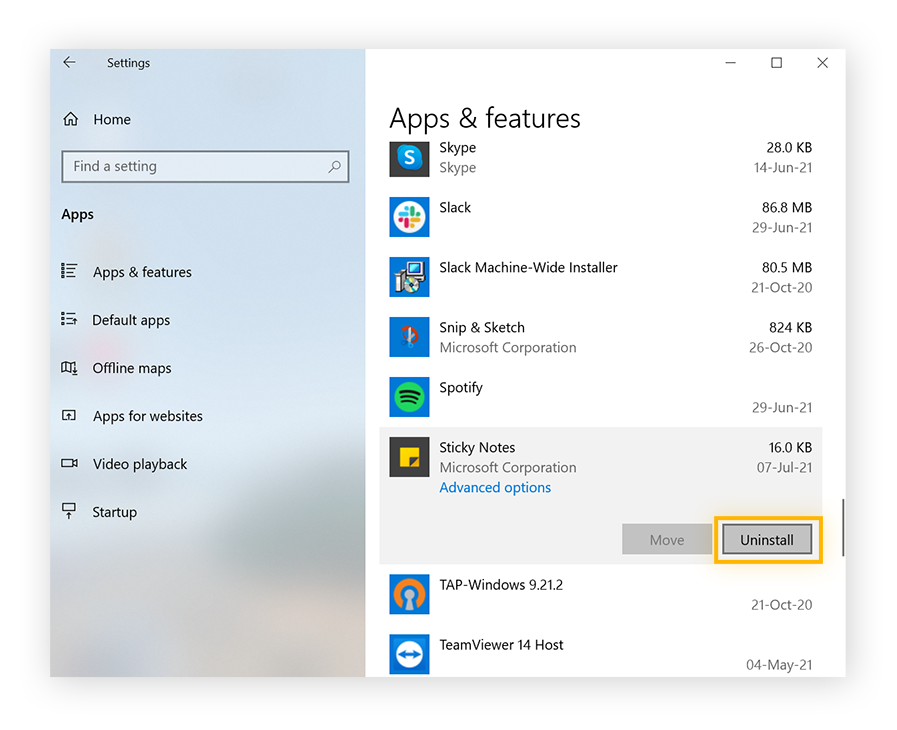The height and width of the screenshot is (730, 897).
Task: Open Offline maps settings
Action: point(131,368)
